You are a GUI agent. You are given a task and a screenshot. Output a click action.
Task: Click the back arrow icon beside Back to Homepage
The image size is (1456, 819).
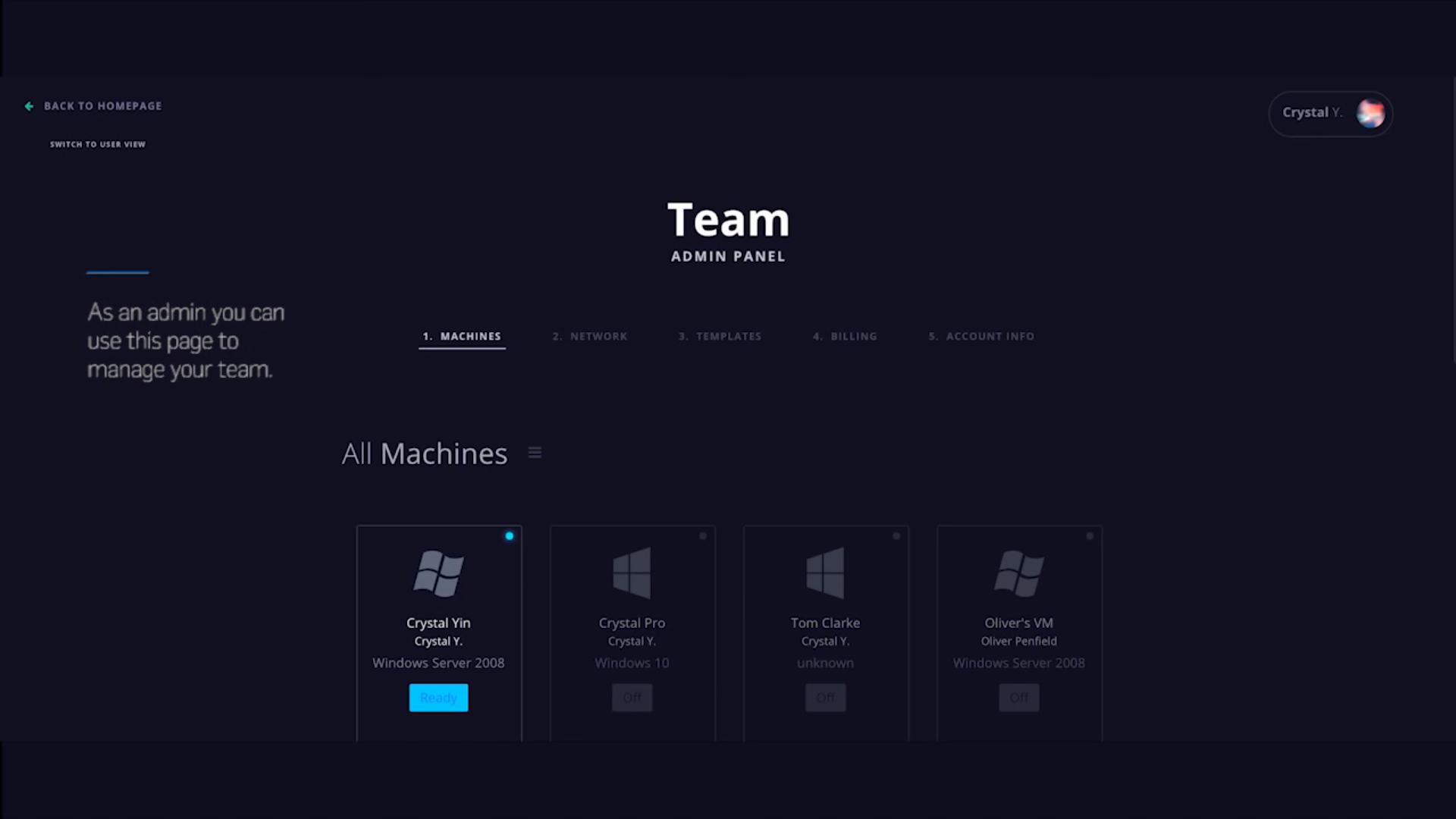29,106
